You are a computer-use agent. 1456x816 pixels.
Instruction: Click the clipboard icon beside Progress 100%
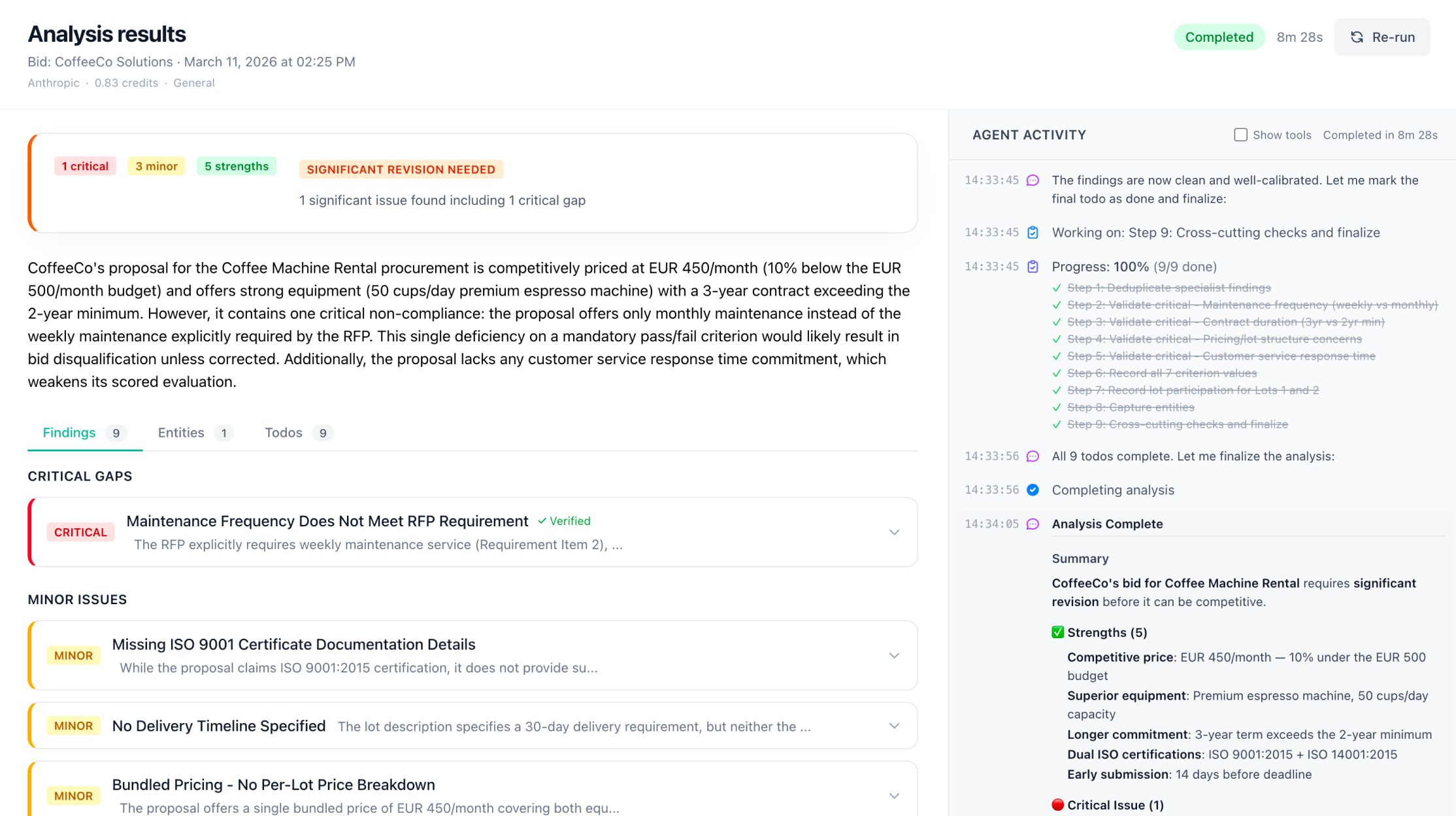1033,267
